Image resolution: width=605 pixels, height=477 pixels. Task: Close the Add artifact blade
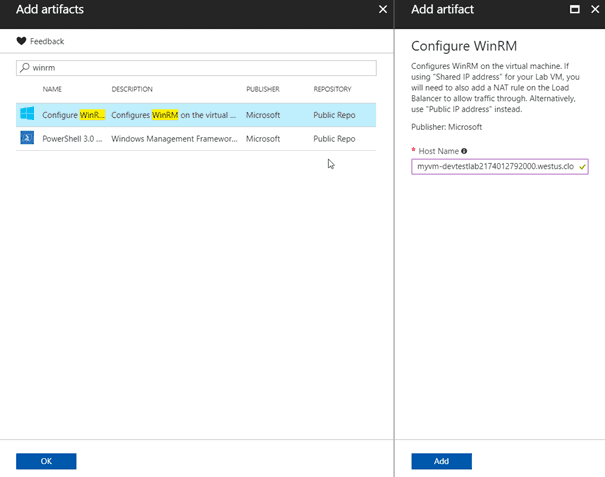pos(595,9)
